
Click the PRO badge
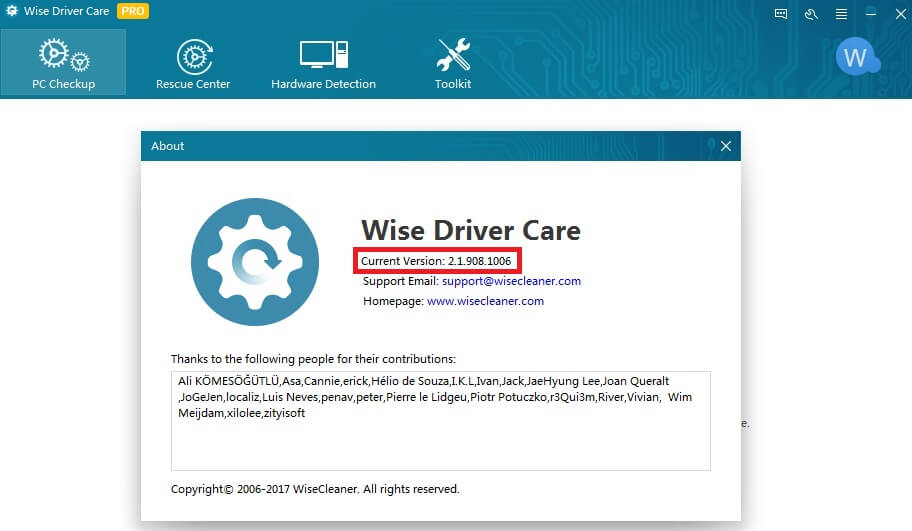tap(133, 11)
